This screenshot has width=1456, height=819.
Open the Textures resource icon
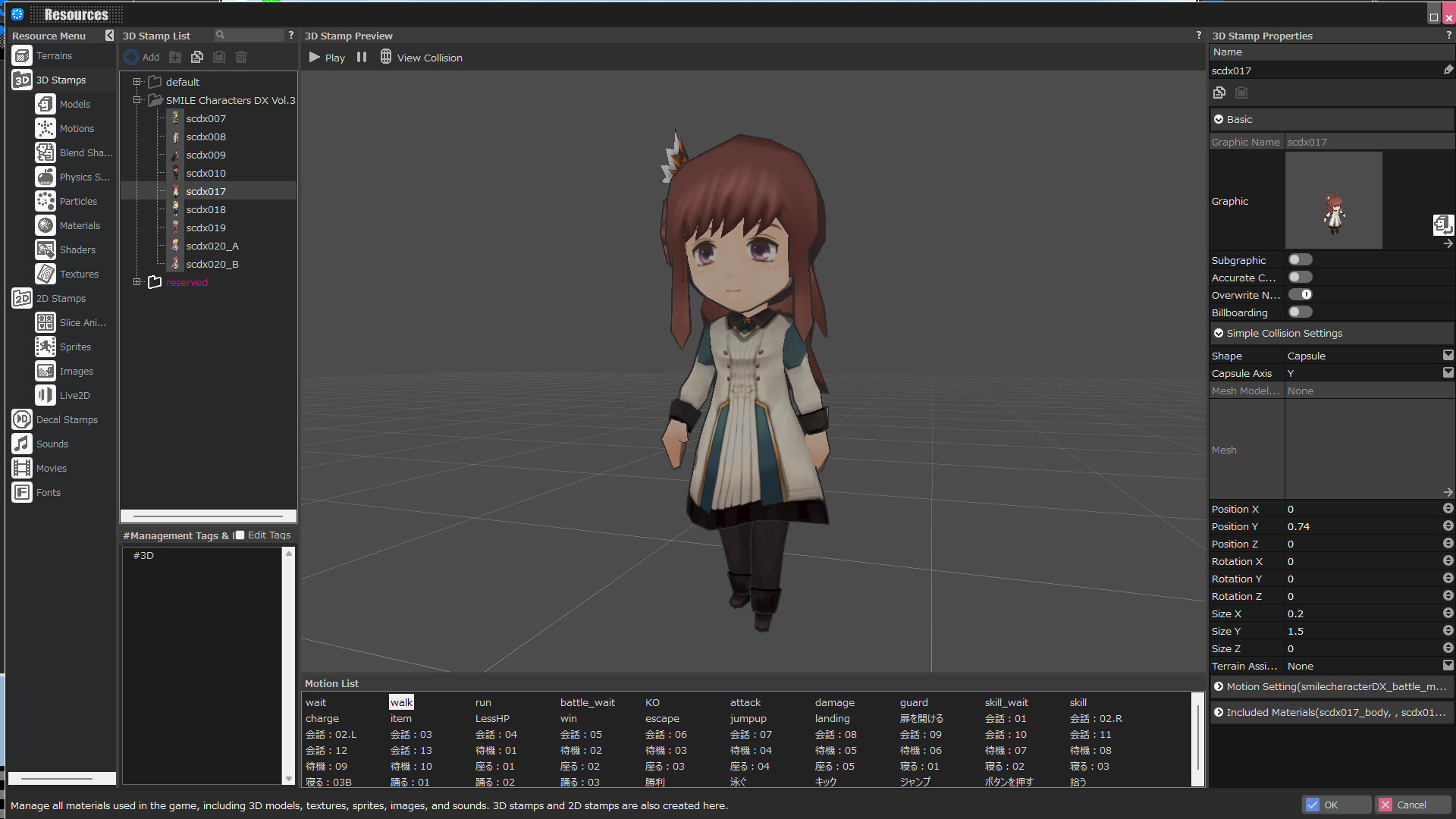(x=45, y=274)
